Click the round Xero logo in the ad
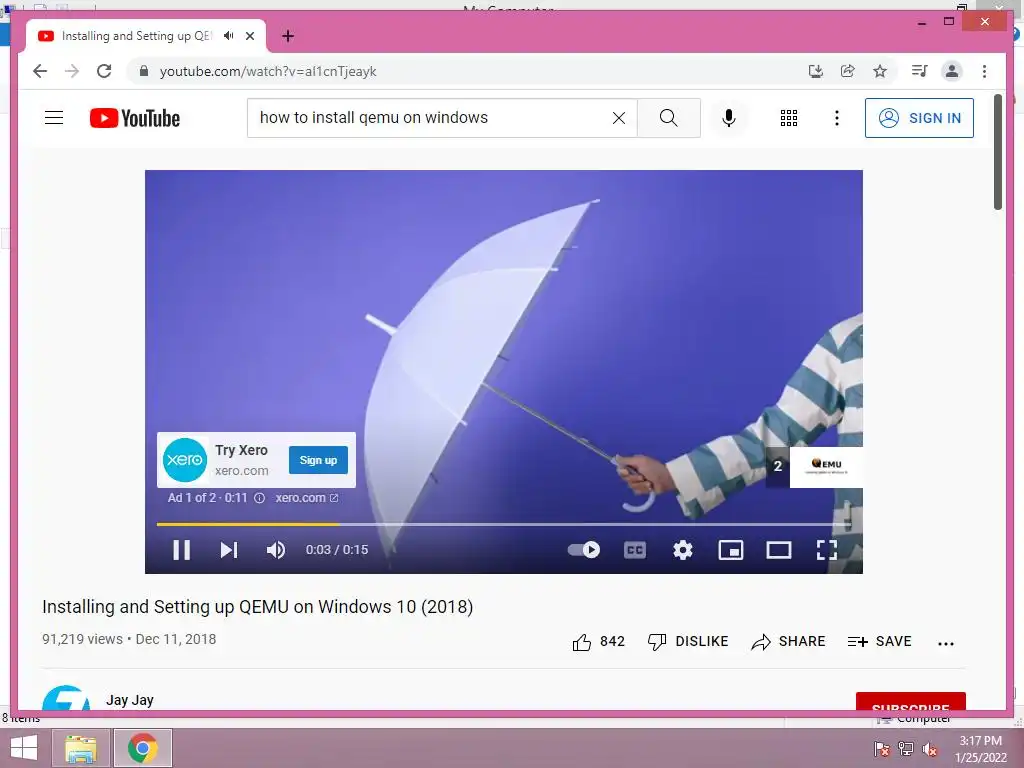 tap(185, 460)
